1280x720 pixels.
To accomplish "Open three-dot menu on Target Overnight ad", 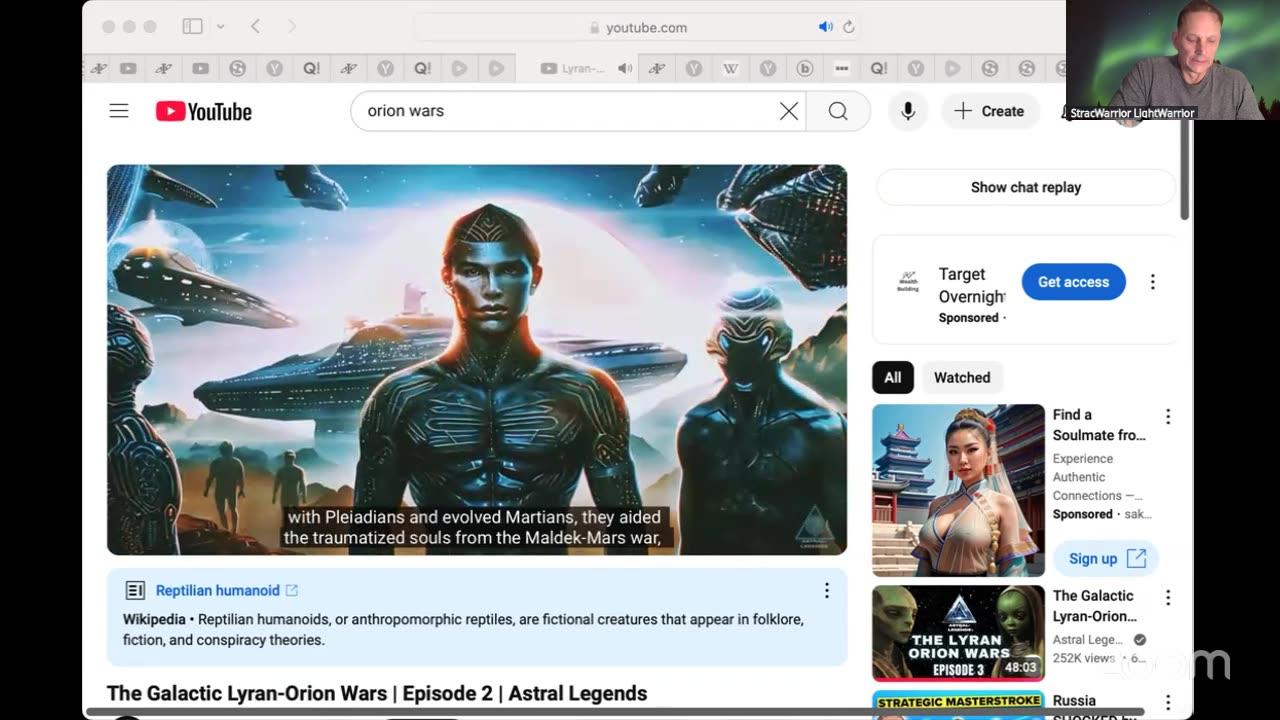I will pos(1152,282).
